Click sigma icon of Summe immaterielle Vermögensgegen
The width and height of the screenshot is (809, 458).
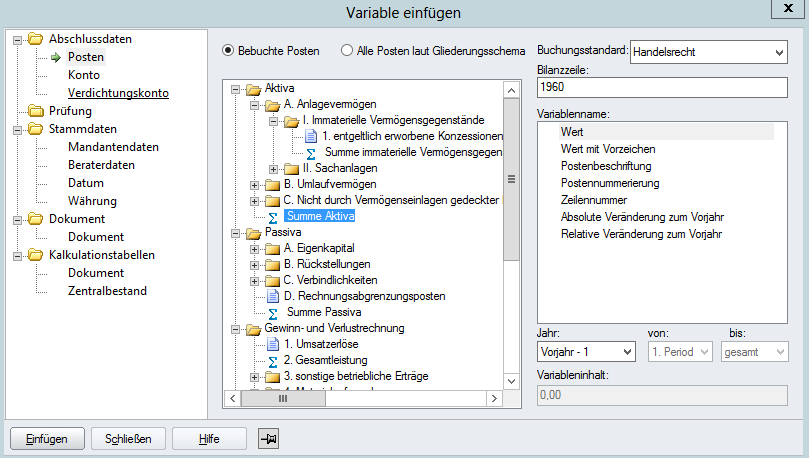pyautogui.click(x=311, y=154)
